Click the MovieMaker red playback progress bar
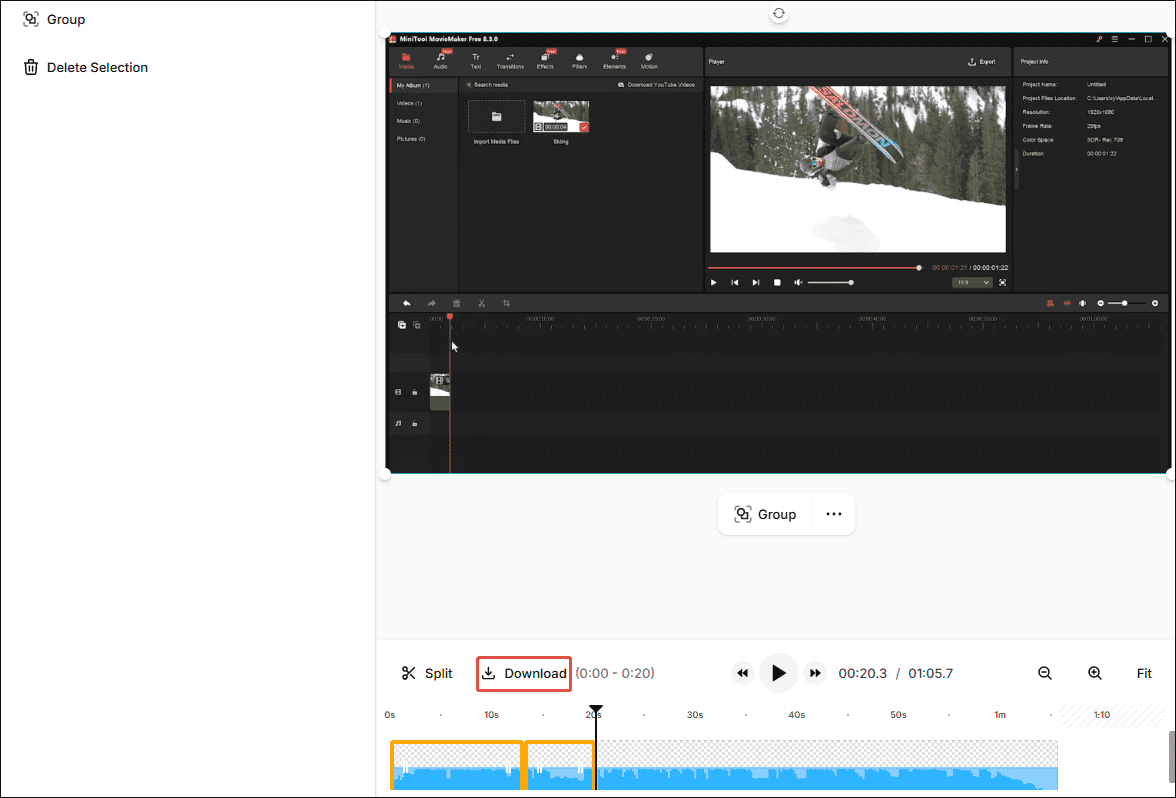Viewport: 1176px width, 798px height. (x=814, y=268)
